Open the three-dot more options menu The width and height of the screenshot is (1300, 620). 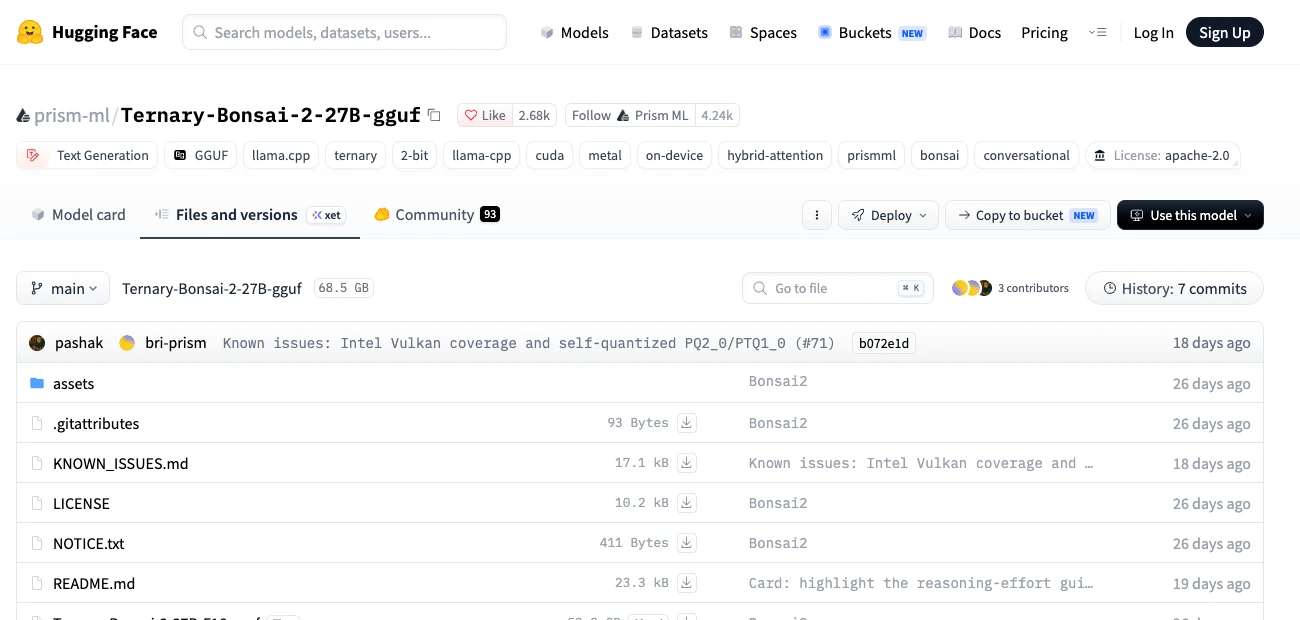pos(817,215)
